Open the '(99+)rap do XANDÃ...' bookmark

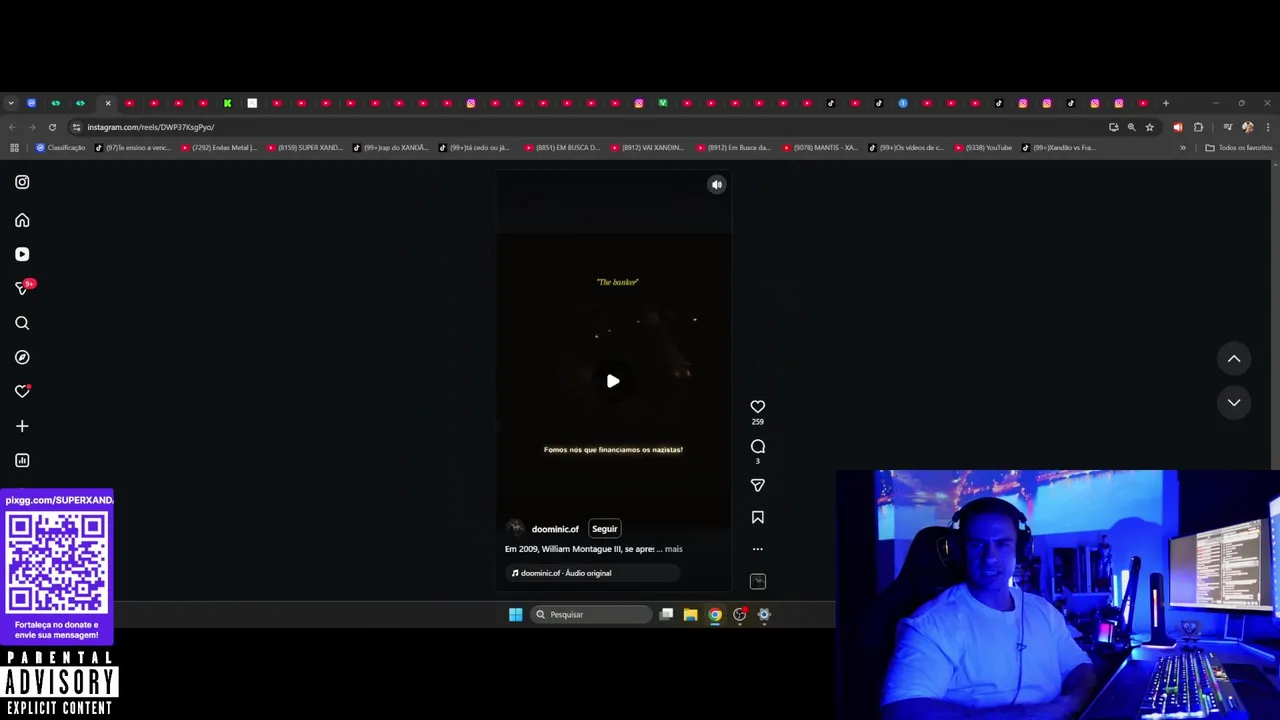391,148
